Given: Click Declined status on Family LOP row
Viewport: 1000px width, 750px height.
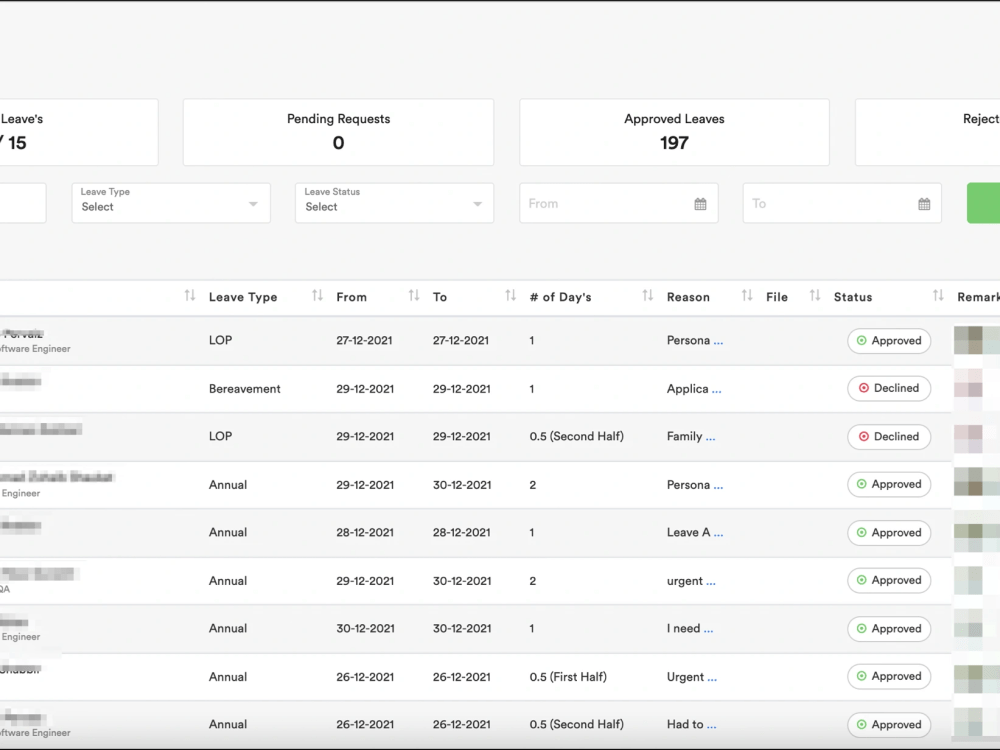Looking at the screenshot, I should pos(889,437).
